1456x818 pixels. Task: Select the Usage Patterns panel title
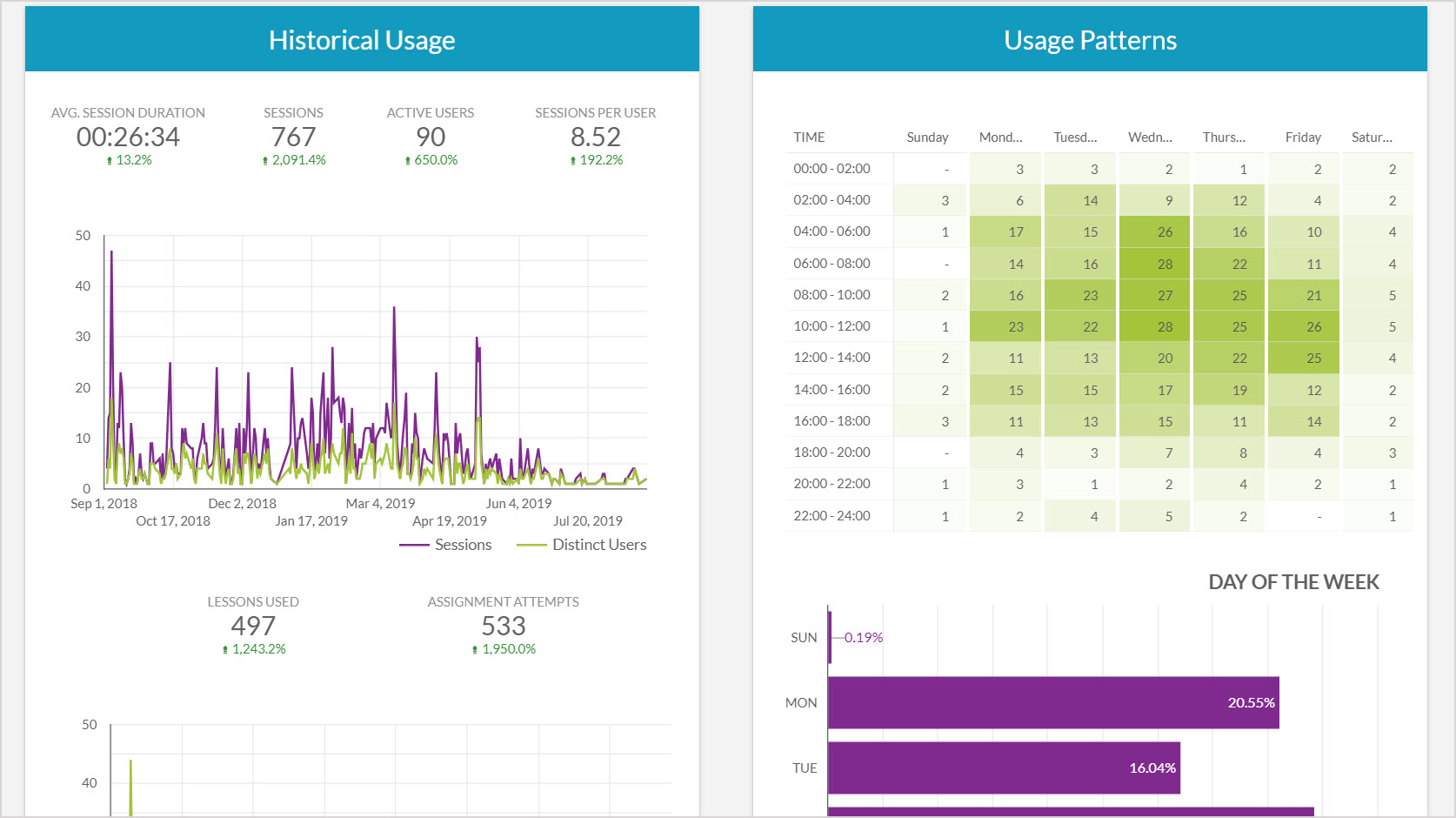tap(1090, 40)
